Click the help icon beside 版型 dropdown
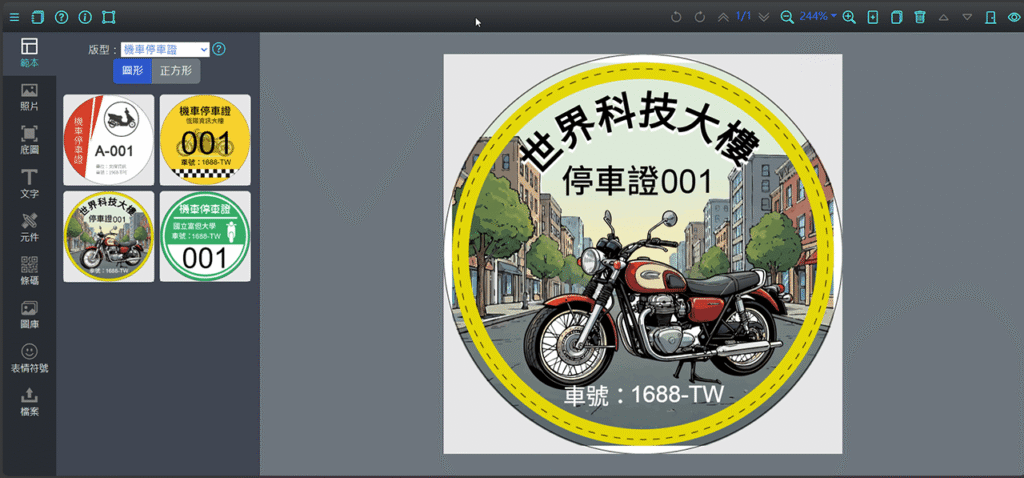The image size is (1024, 478). point(219,49)
